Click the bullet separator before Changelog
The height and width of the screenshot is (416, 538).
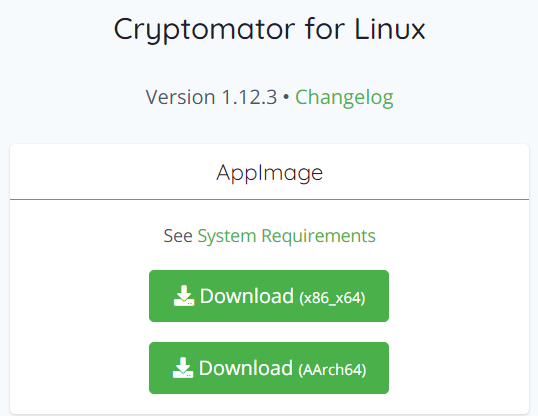point(286,98)
